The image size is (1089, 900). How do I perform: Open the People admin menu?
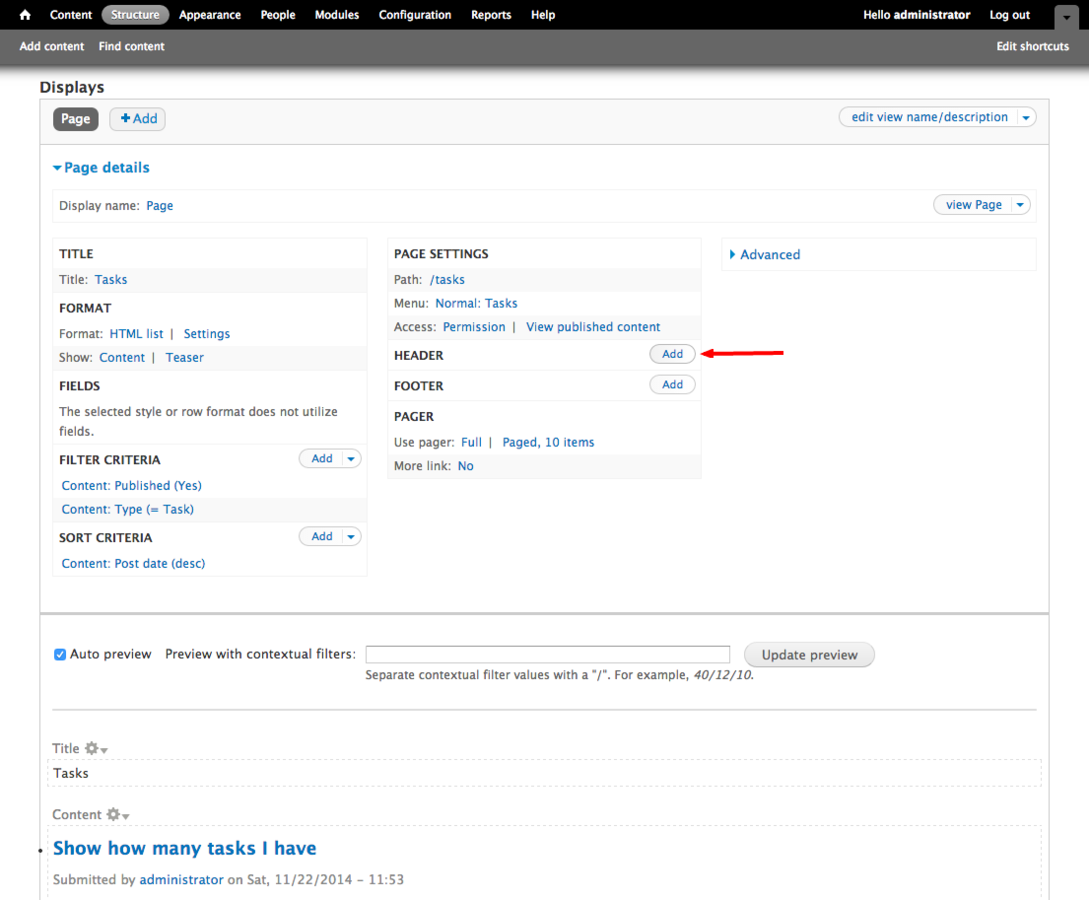(x=278, y=15)
